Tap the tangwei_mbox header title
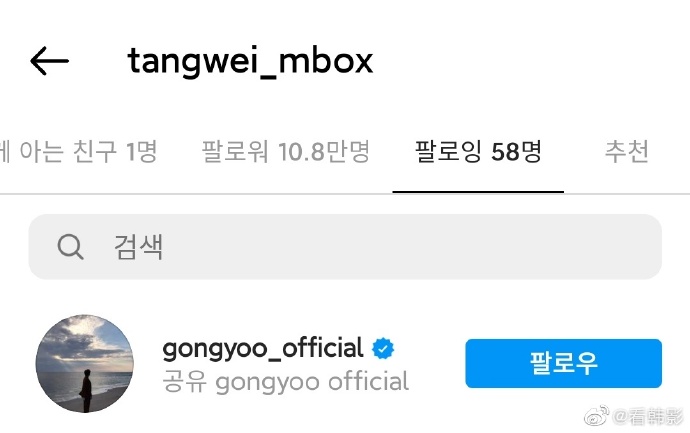 click(250, 61)
